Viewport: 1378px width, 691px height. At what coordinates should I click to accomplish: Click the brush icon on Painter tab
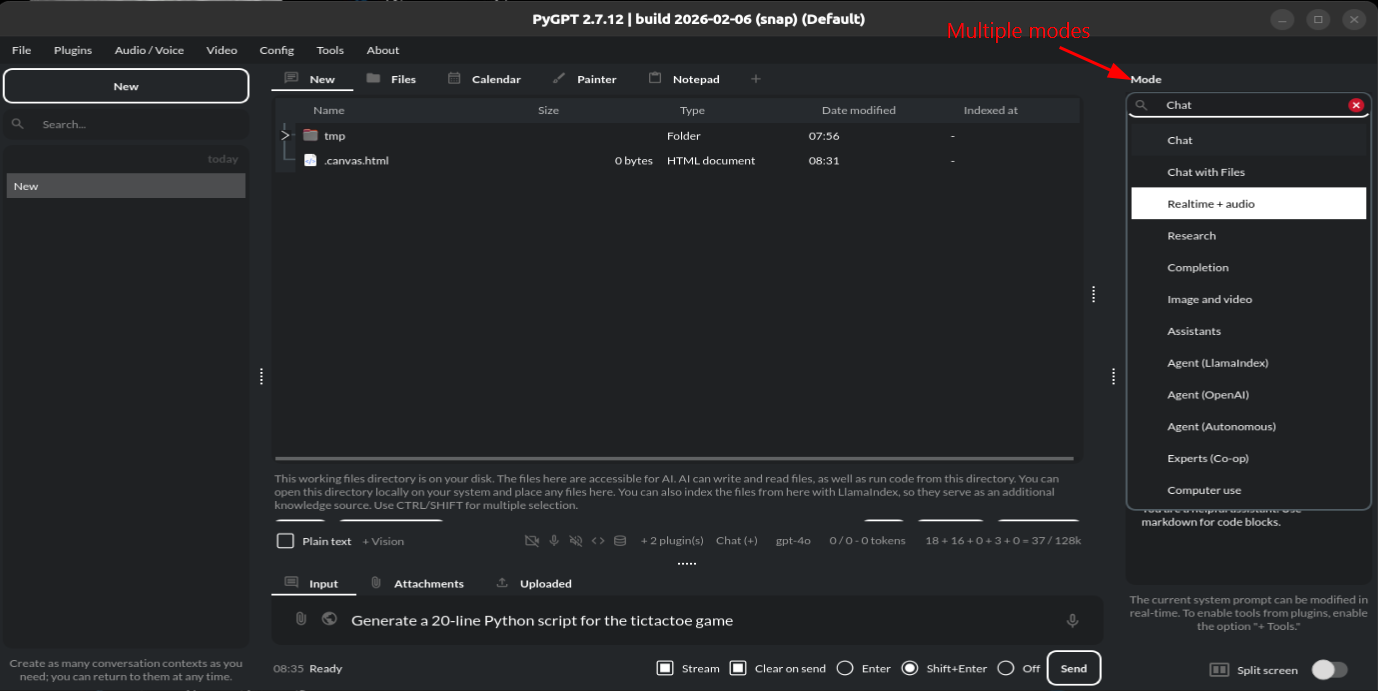pos(559,78)
